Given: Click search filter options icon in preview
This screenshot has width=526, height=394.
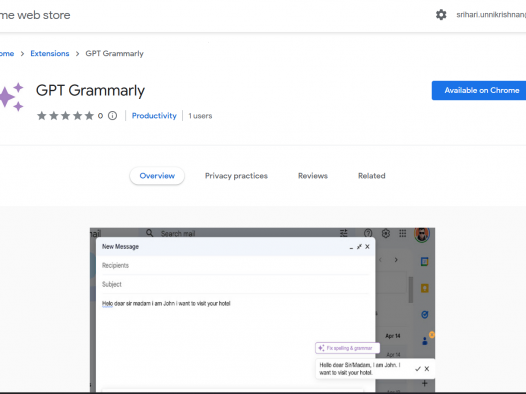Looking at the screenshot, I should click(x=344, y=233).
